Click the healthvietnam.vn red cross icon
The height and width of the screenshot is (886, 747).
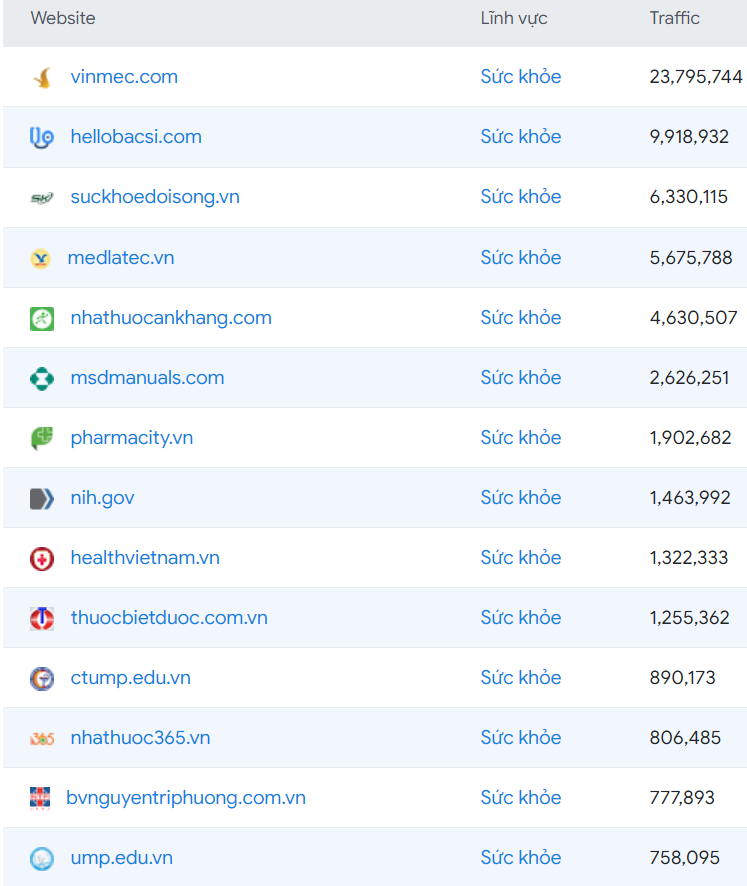coord(42,558)
